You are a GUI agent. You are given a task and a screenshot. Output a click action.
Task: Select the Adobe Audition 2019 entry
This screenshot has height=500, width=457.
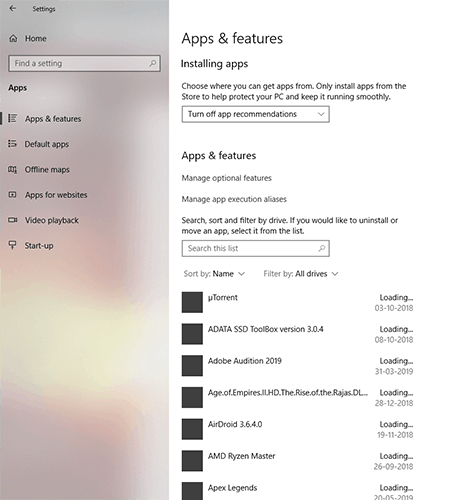[245, 361]
